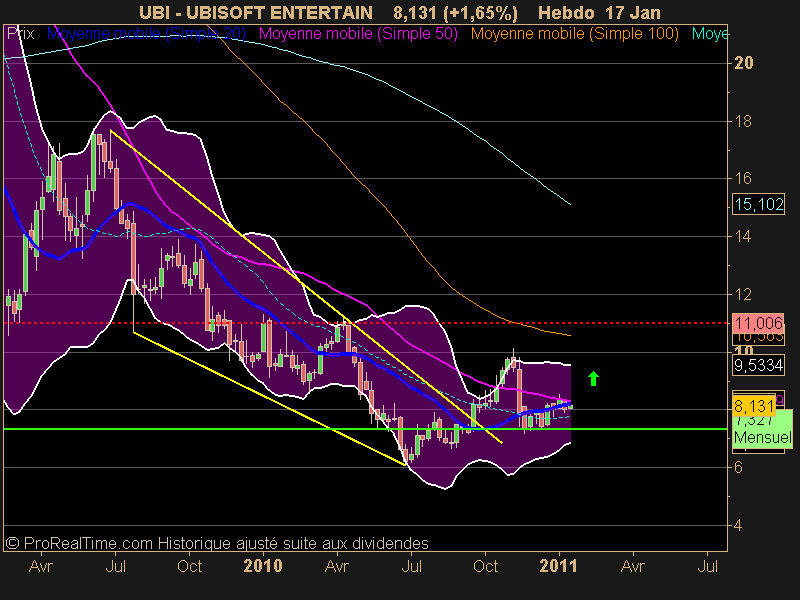Click the "20" price axis value
This screenshot has height=600, width=800.
[x=743, y=63]
